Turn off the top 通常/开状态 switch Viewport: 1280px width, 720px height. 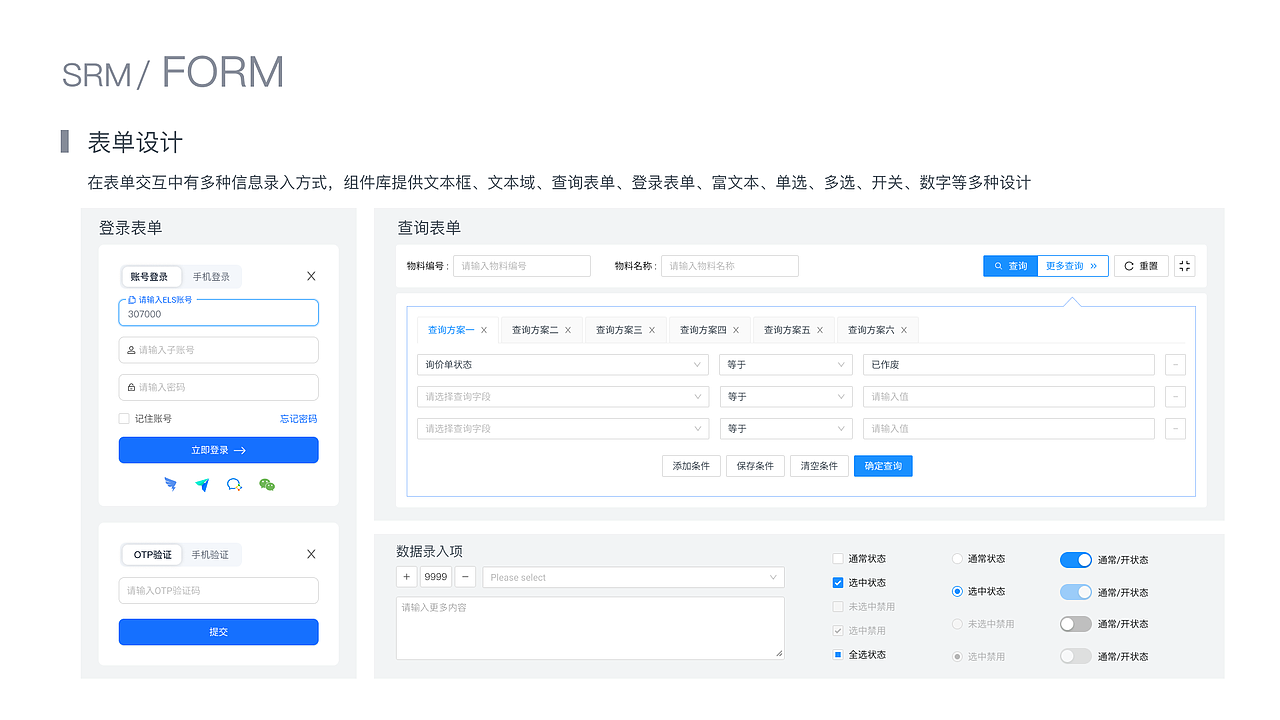point(1076,559)
